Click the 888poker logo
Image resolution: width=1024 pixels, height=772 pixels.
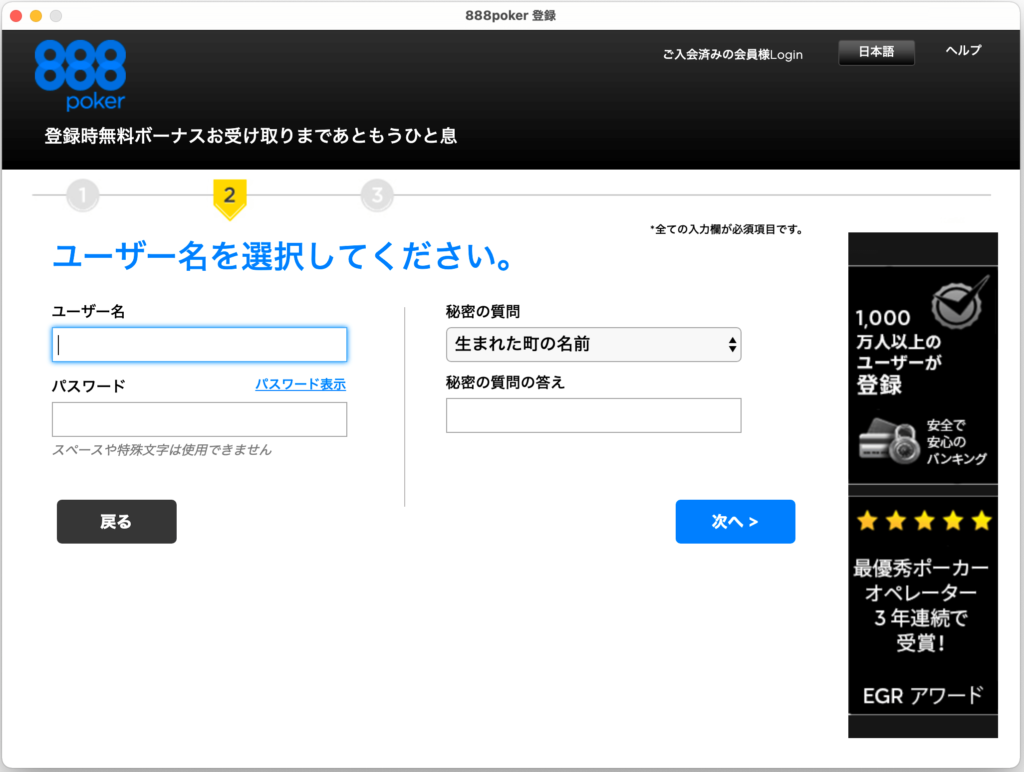(80, 74)
